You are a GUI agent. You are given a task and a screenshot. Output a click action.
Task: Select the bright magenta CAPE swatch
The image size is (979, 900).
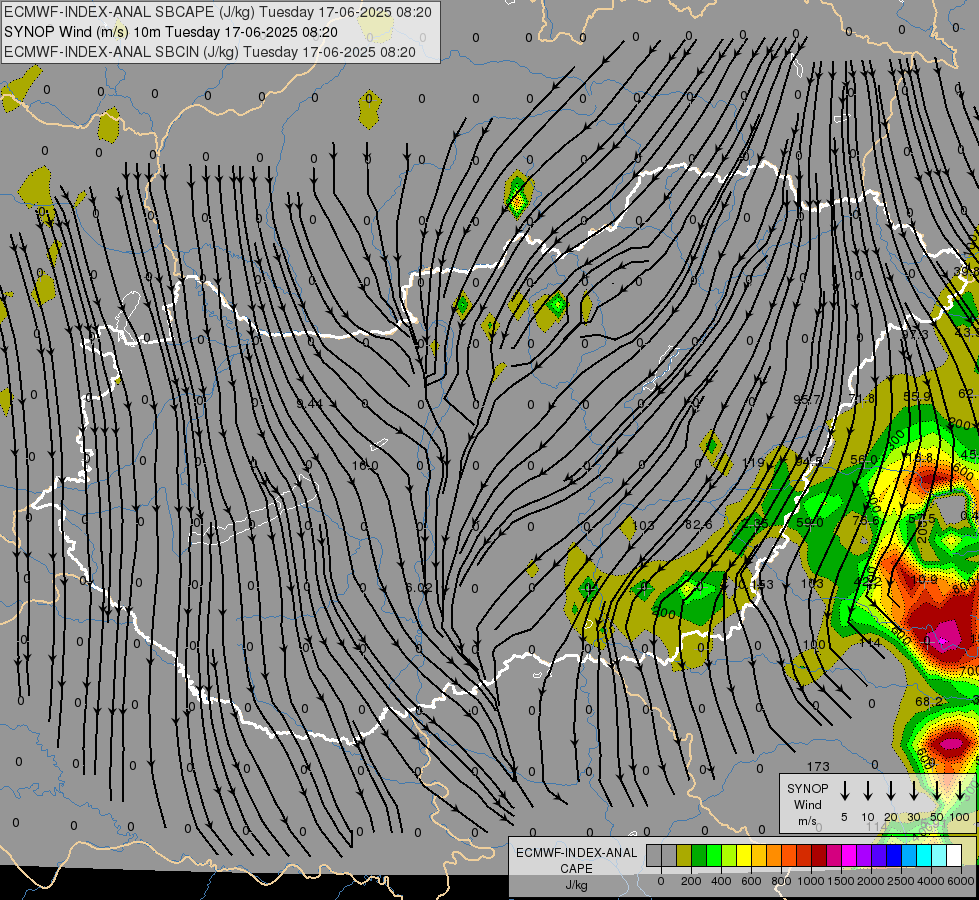coord(850,855)
